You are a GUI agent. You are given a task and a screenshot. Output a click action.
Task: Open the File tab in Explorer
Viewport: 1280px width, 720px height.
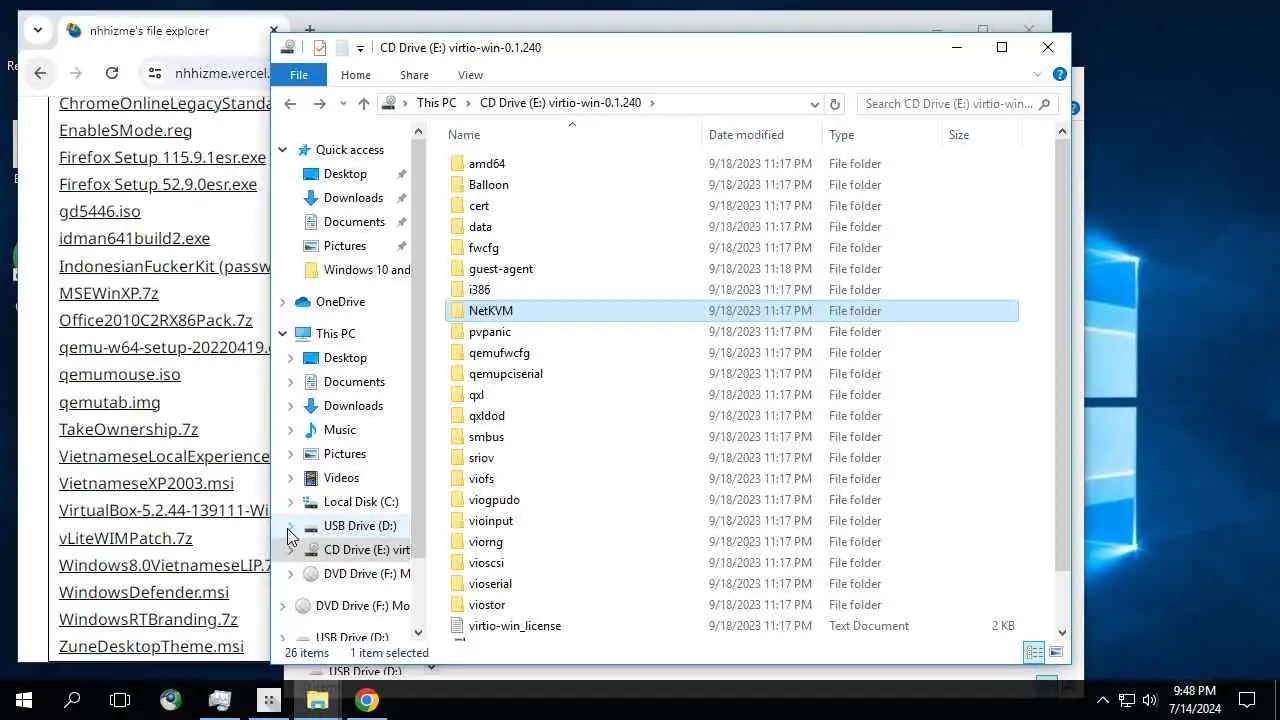point(299,75)
